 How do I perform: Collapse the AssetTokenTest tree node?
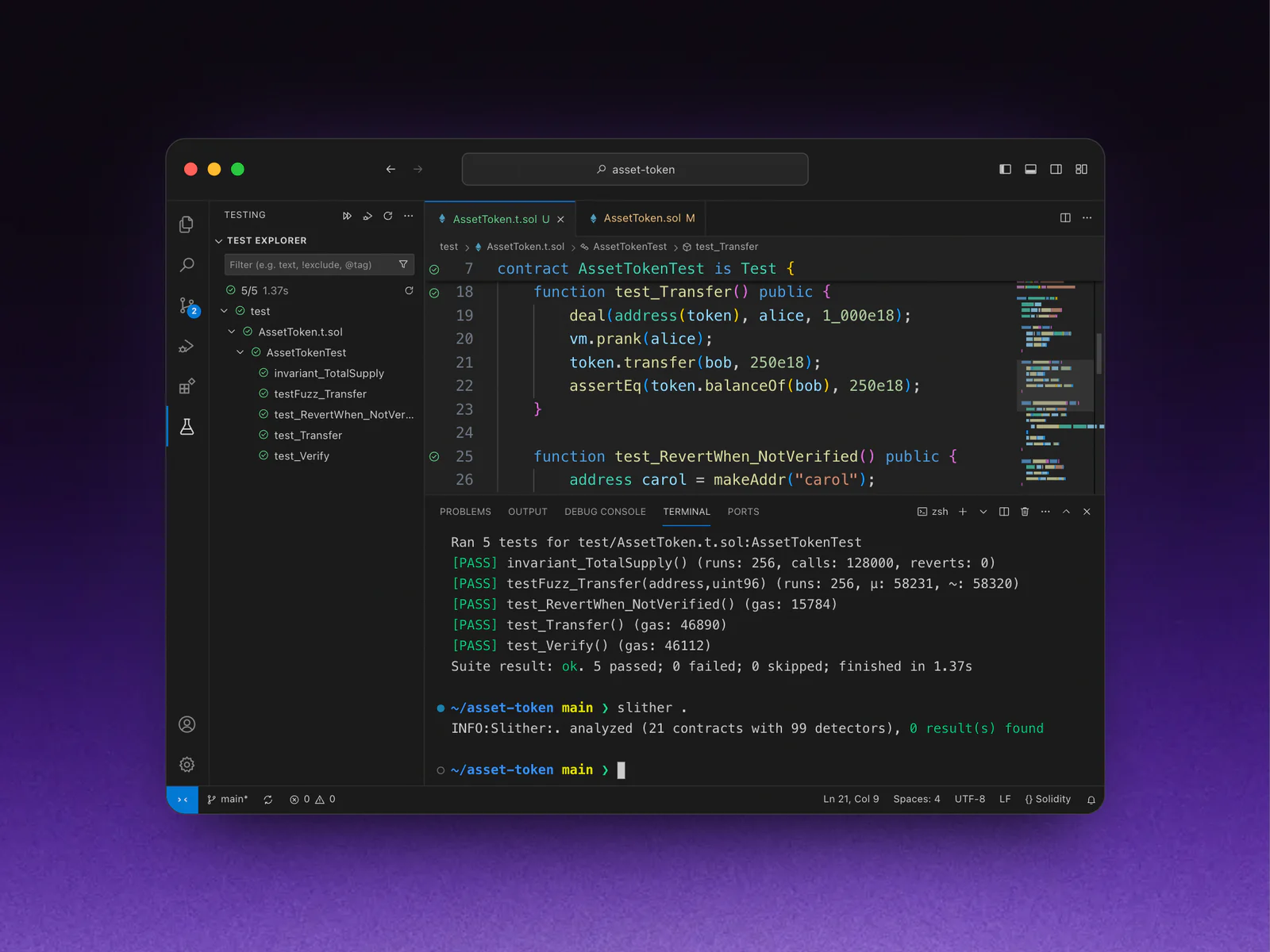click(240, 352)
